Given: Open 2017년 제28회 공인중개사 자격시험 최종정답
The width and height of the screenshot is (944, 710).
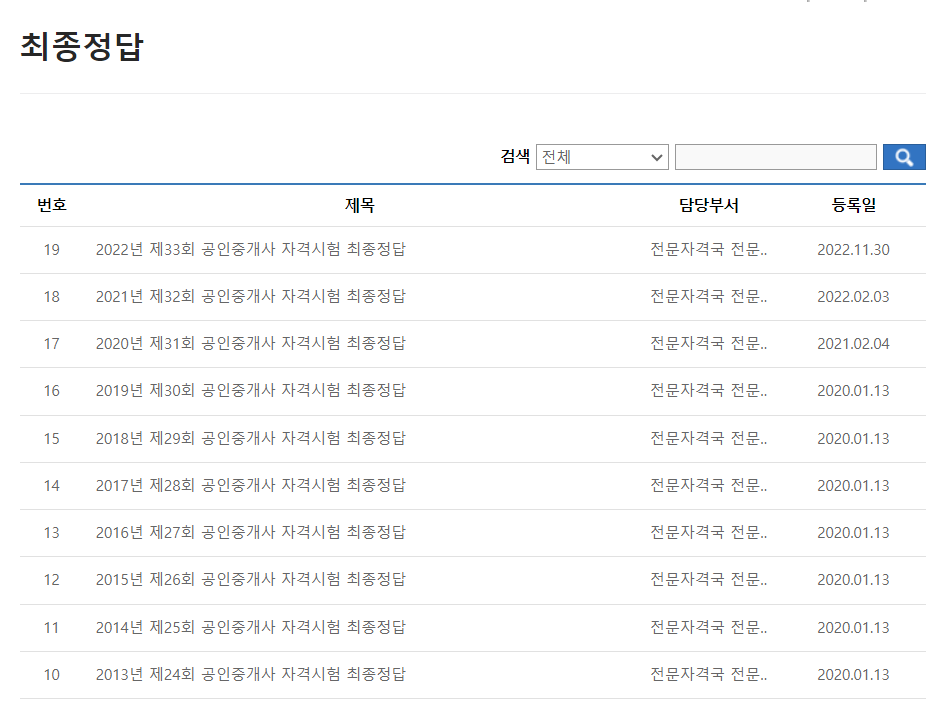Looking at the screenshot, I should tap(250, 485).
